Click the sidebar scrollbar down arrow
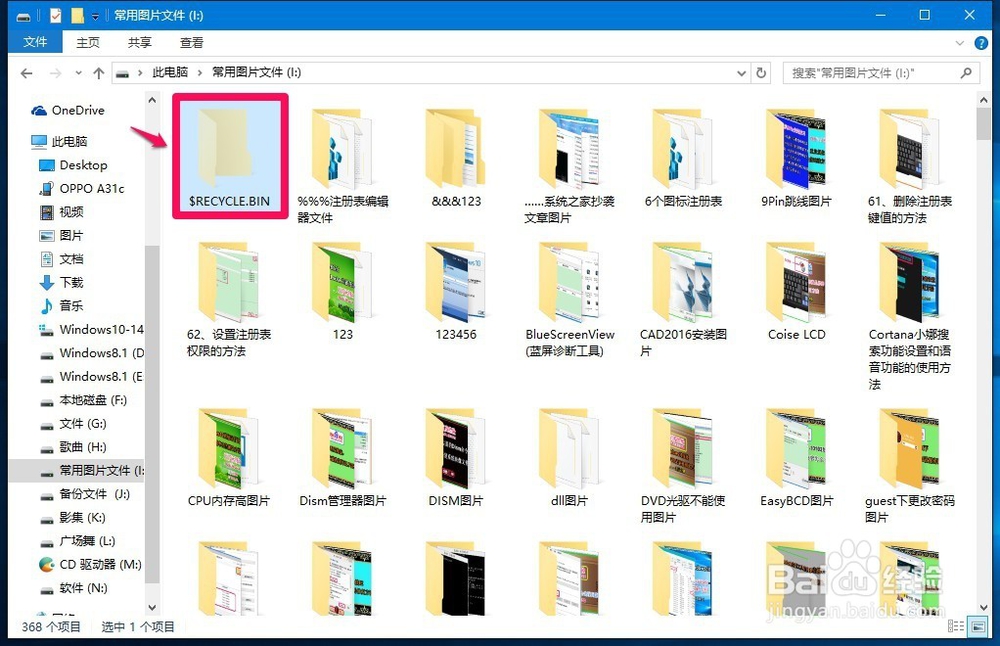This screenshot has height=646, width=1000. tap(152, 607)
